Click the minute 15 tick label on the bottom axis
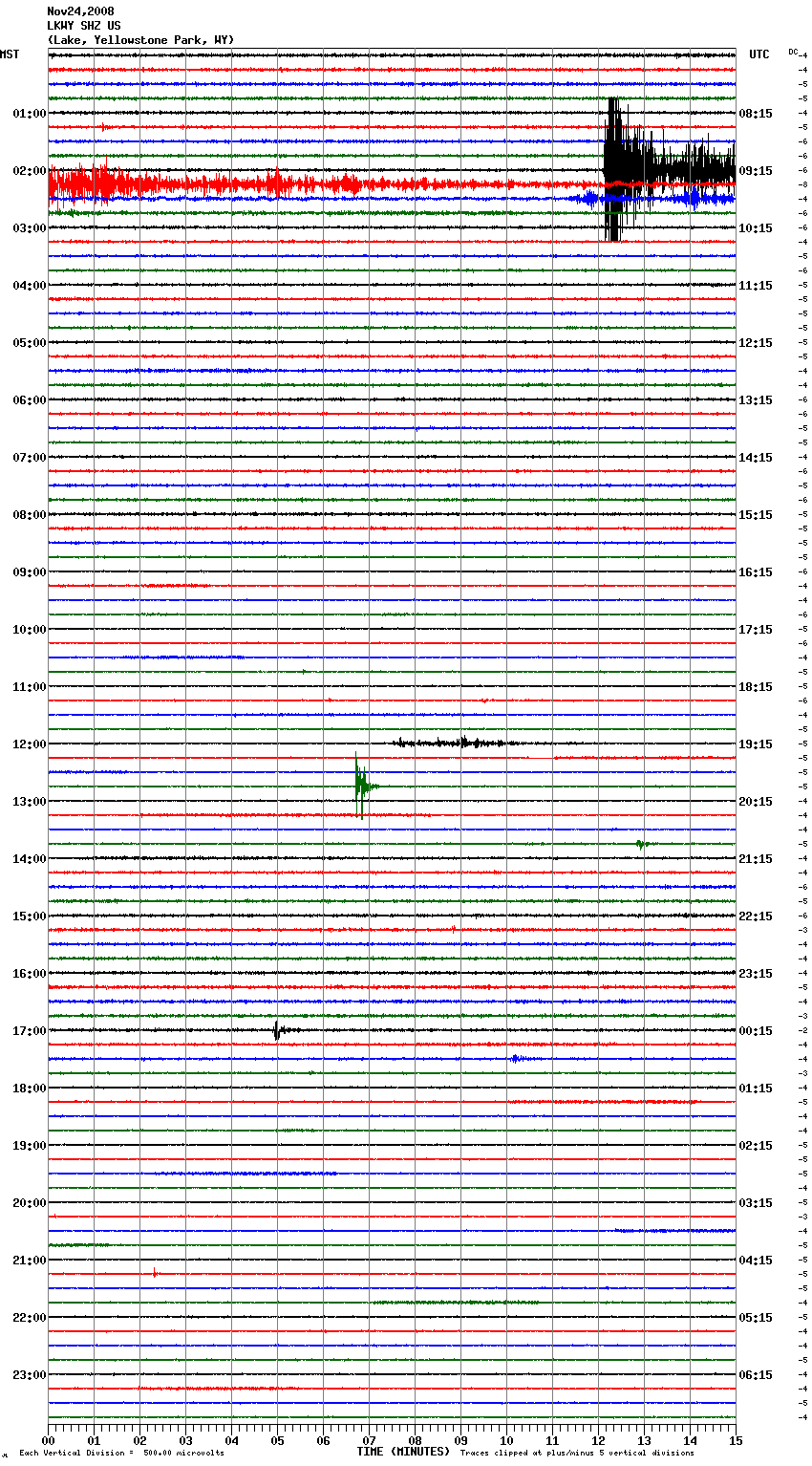This screenshot has width=812, height=1466. [x=736, y=1440]
